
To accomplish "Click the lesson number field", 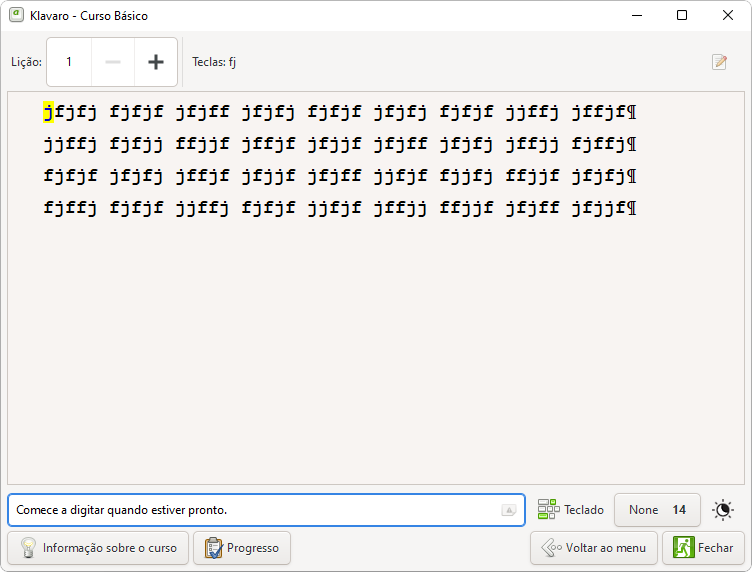I will coord(69,62).
